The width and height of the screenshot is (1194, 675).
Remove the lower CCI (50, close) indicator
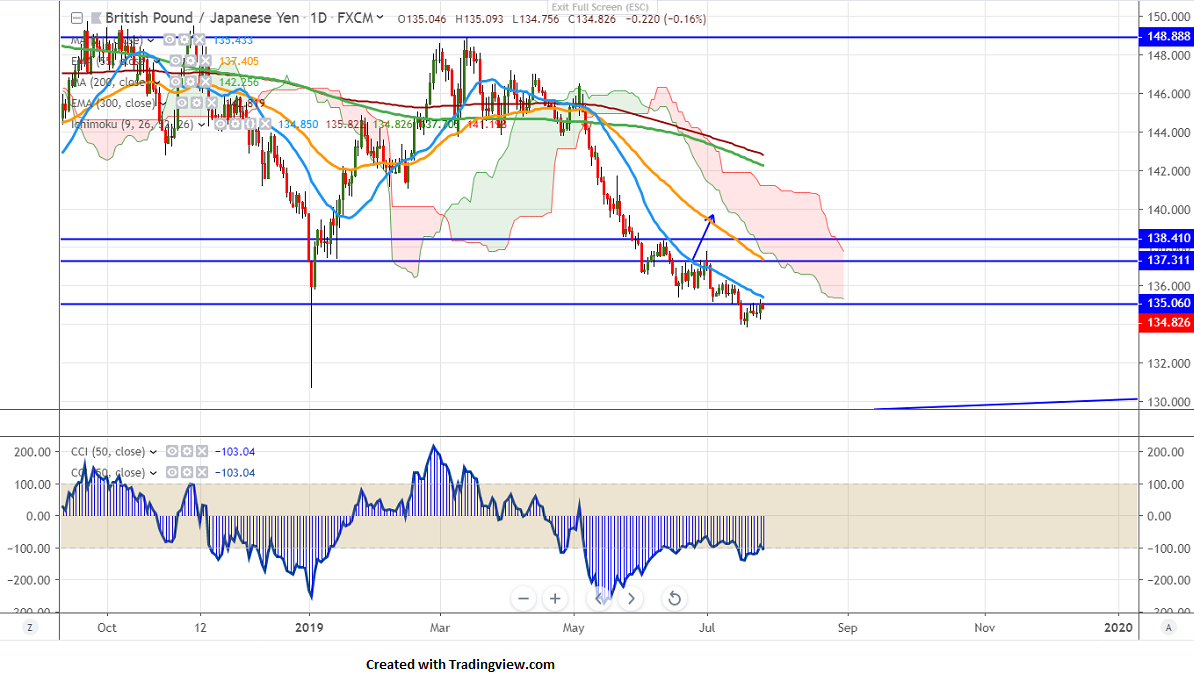pos(202,472)
